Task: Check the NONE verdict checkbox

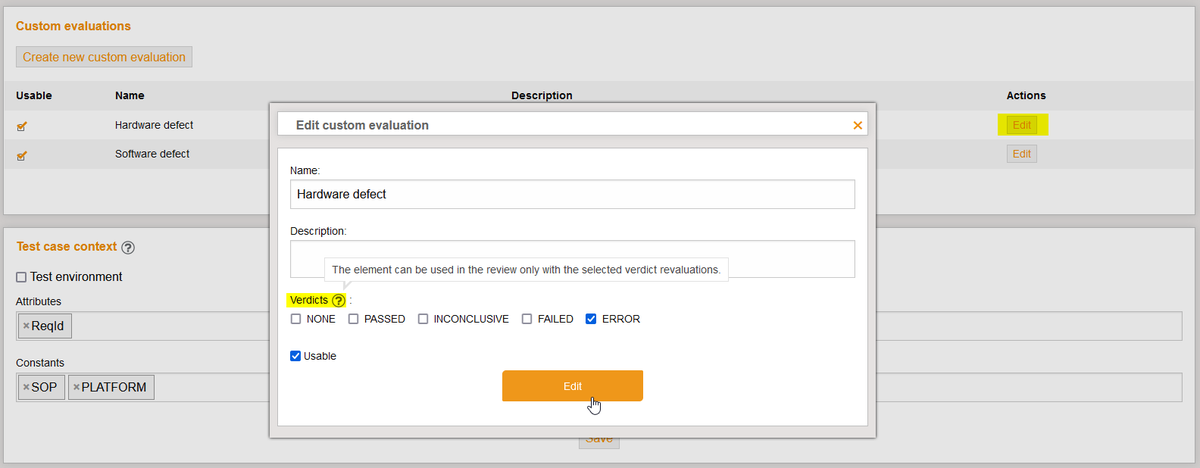Action: pos(296,319)
